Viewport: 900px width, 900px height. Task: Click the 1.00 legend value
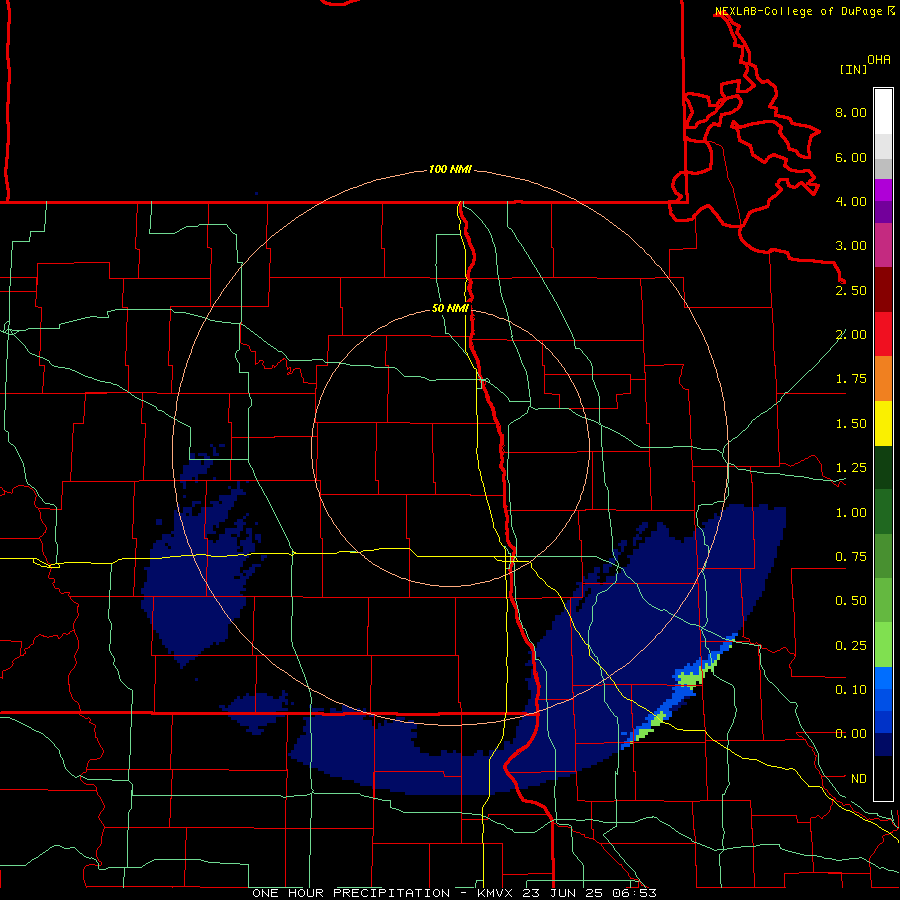point(851,513)
